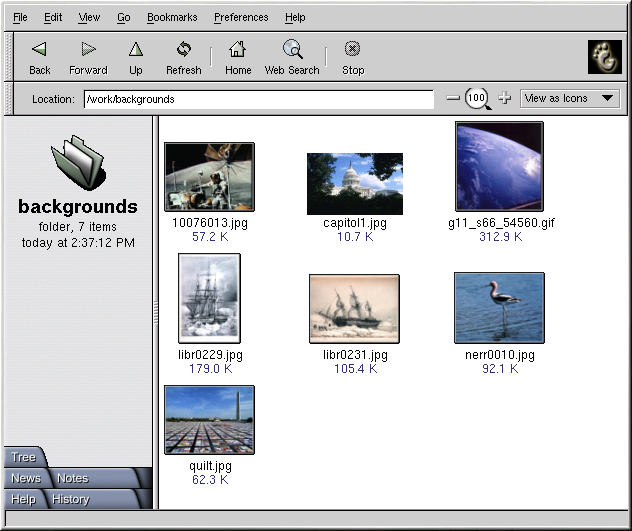Image resolution: width=632 pixels, height=531 pixels.
Task: Open the Bookmarks menu
Action: [172, 17]
